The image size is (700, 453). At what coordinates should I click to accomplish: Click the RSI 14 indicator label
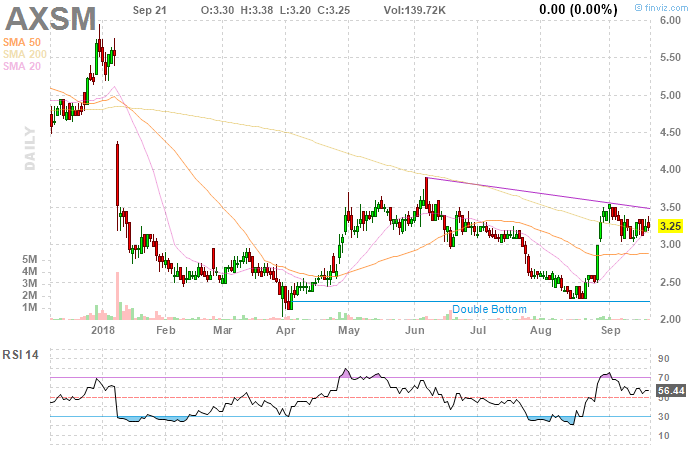(21, 355)
